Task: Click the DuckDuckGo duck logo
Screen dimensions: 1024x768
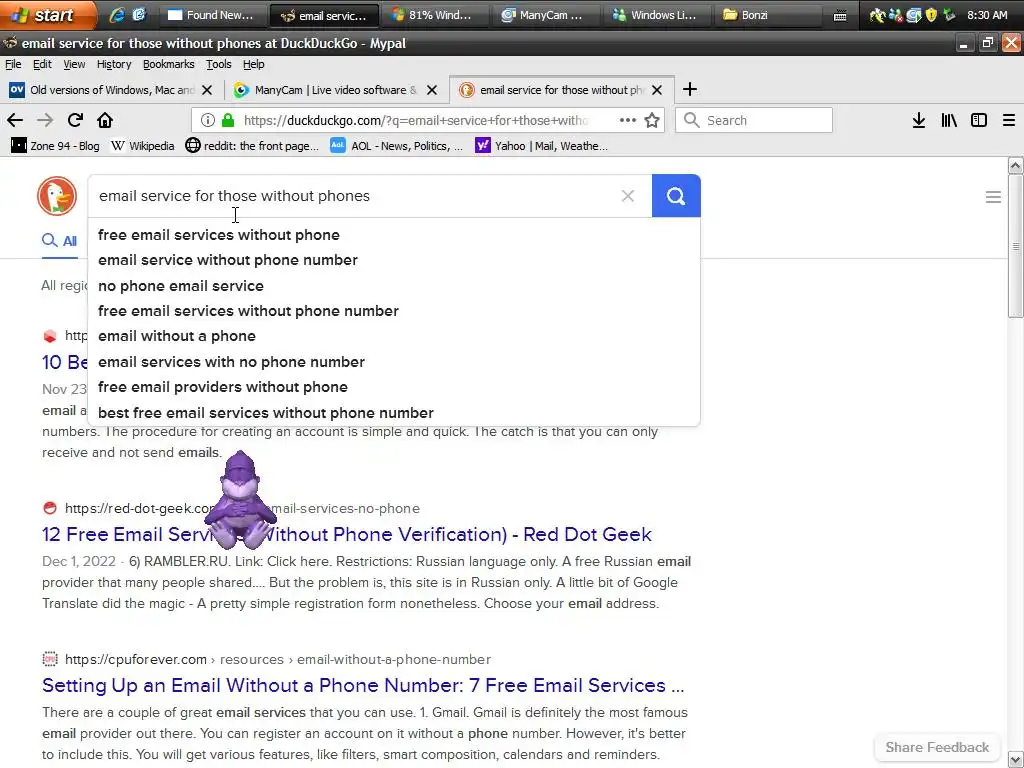Action: tap(57, 195)
